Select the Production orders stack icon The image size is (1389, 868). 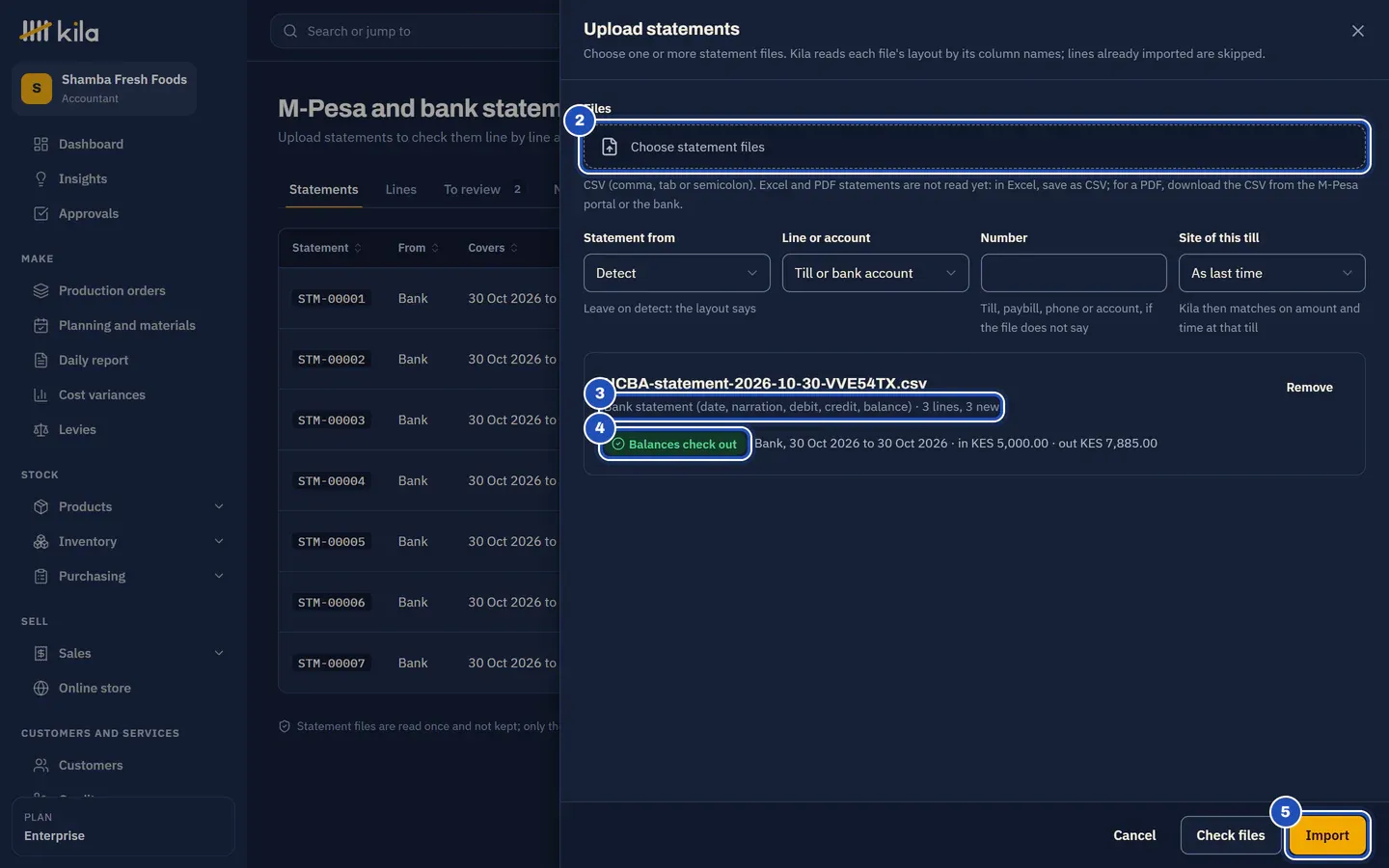[41, 290]
